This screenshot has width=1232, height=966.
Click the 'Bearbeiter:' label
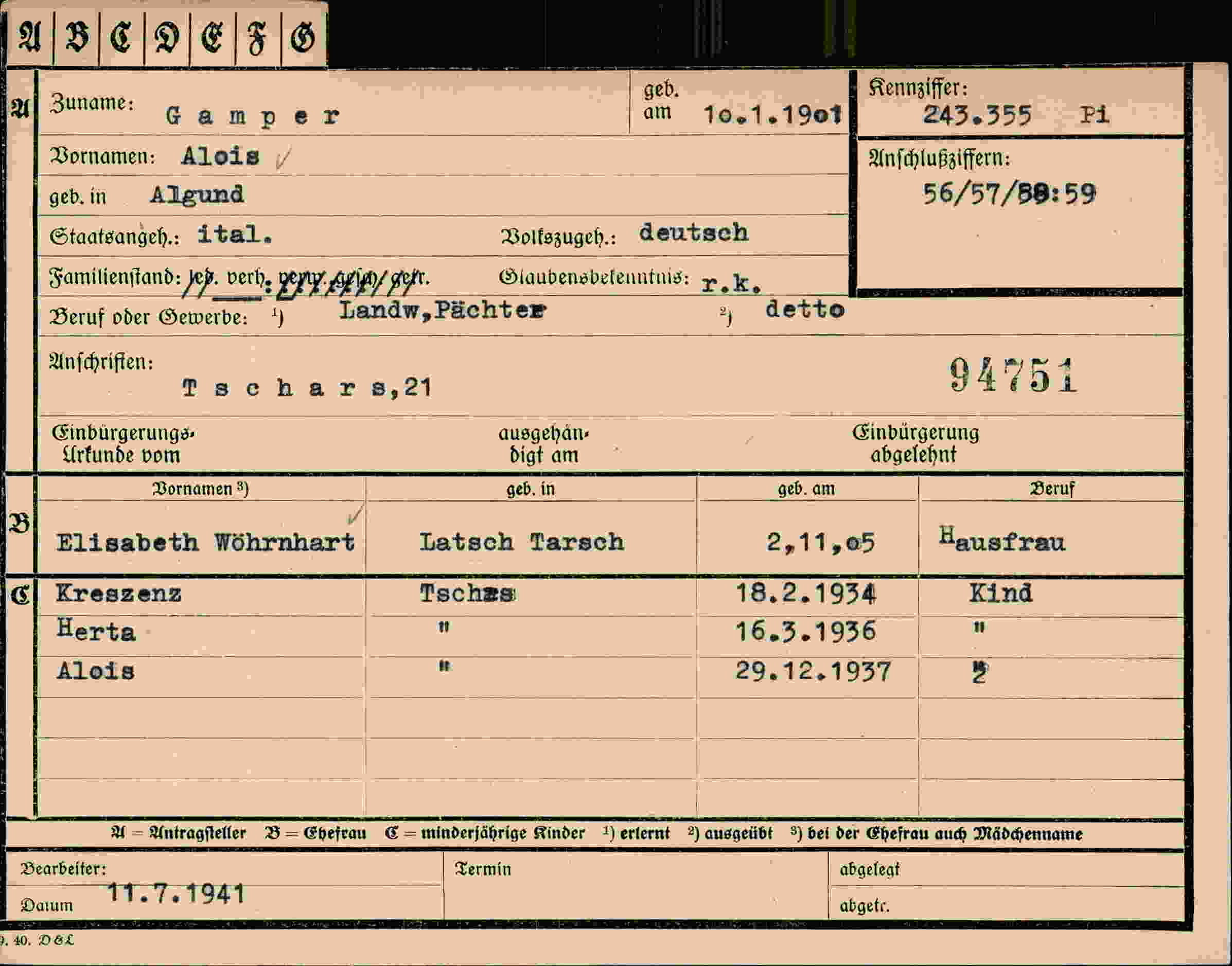click(x=63, y=869)
